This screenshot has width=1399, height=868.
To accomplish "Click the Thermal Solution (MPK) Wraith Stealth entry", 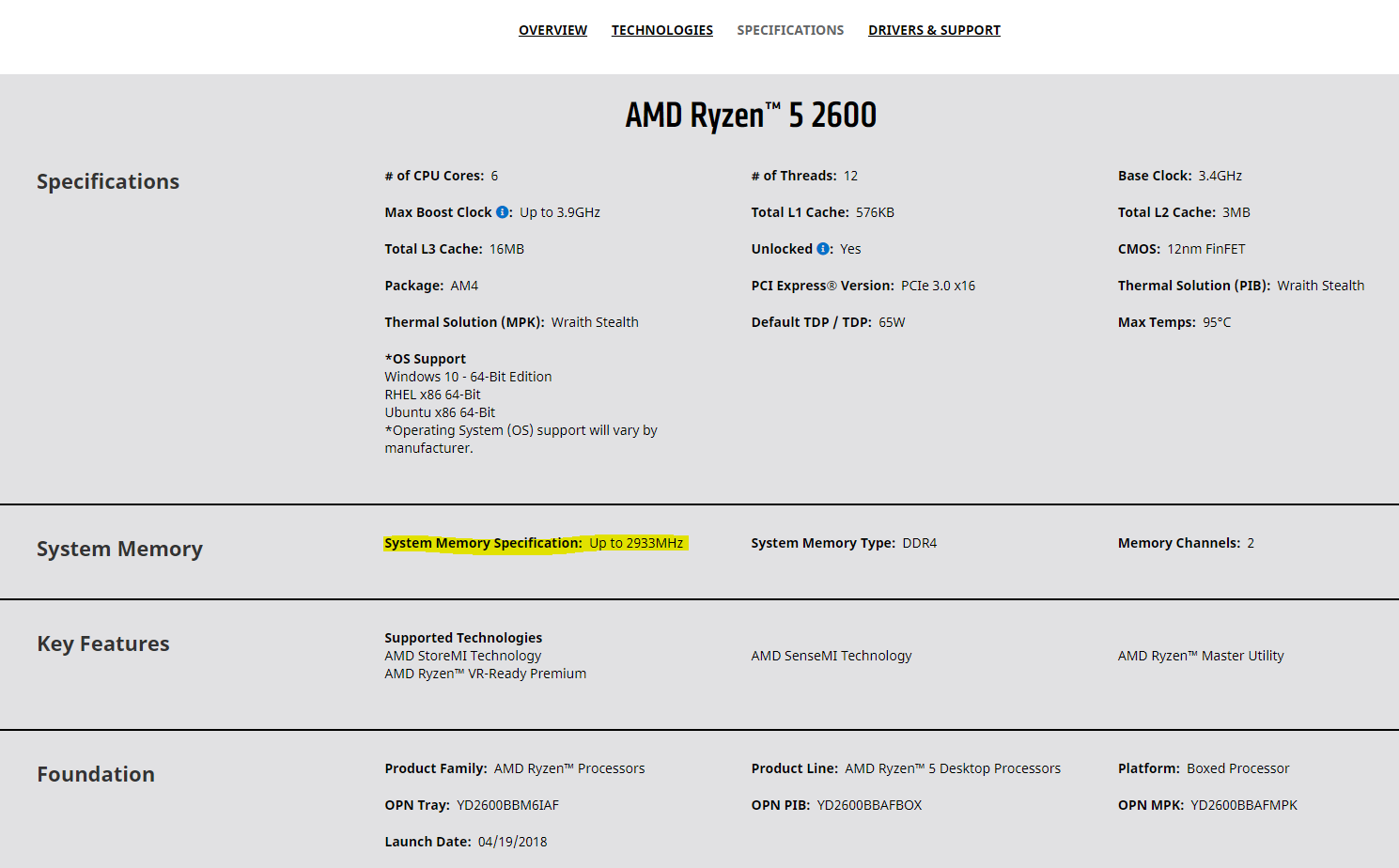I will [511, 322].
